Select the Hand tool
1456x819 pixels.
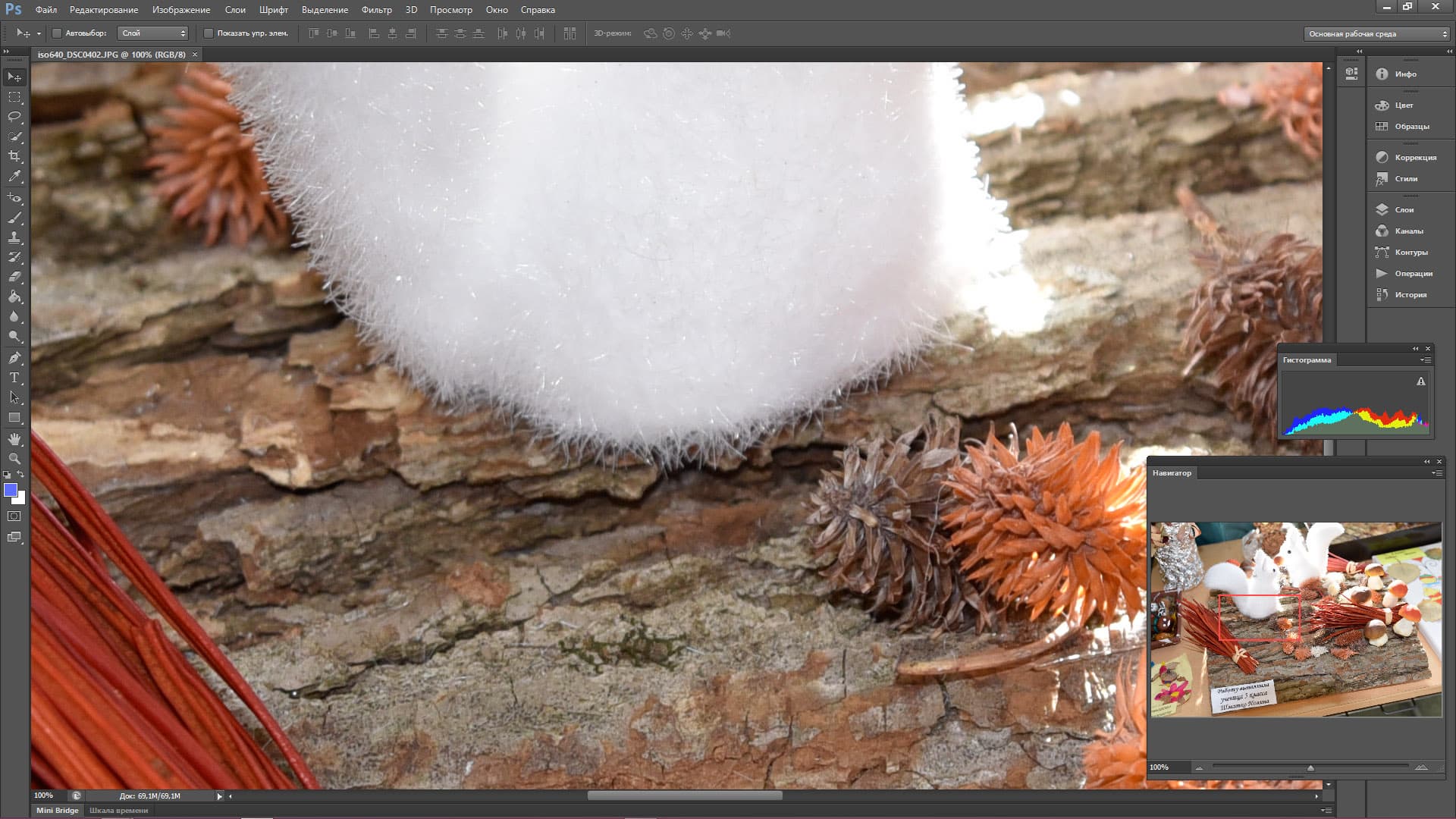pyautogui.click(x=14, y=439)
